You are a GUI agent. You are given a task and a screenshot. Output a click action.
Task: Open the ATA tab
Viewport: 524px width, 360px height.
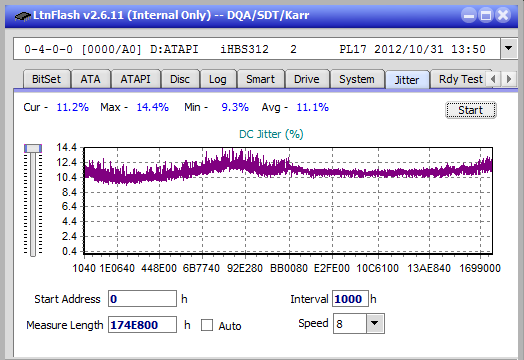click(x=91, y=79)
